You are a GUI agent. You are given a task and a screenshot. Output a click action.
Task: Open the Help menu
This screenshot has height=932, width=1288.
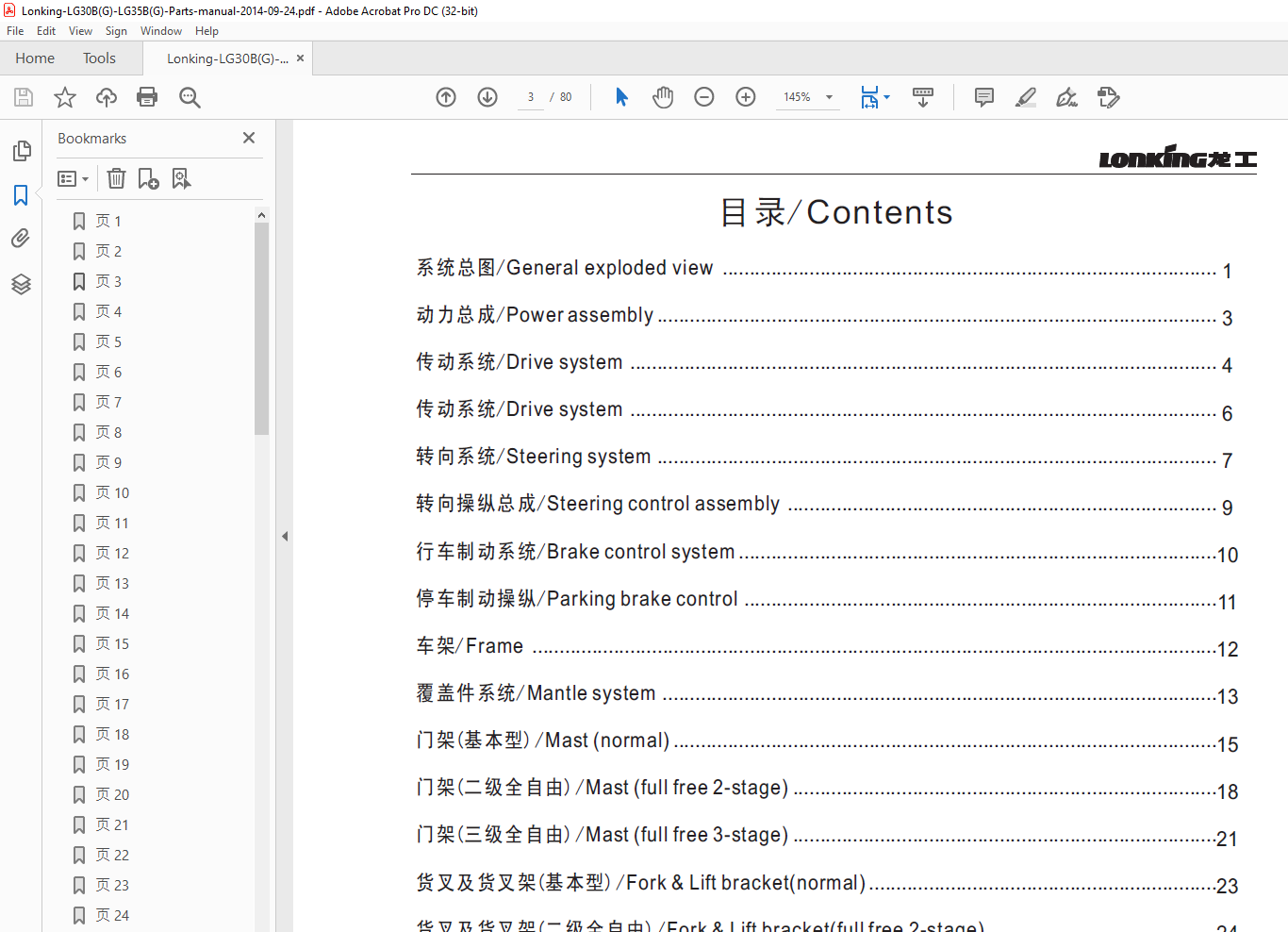[x=206, y=31]
